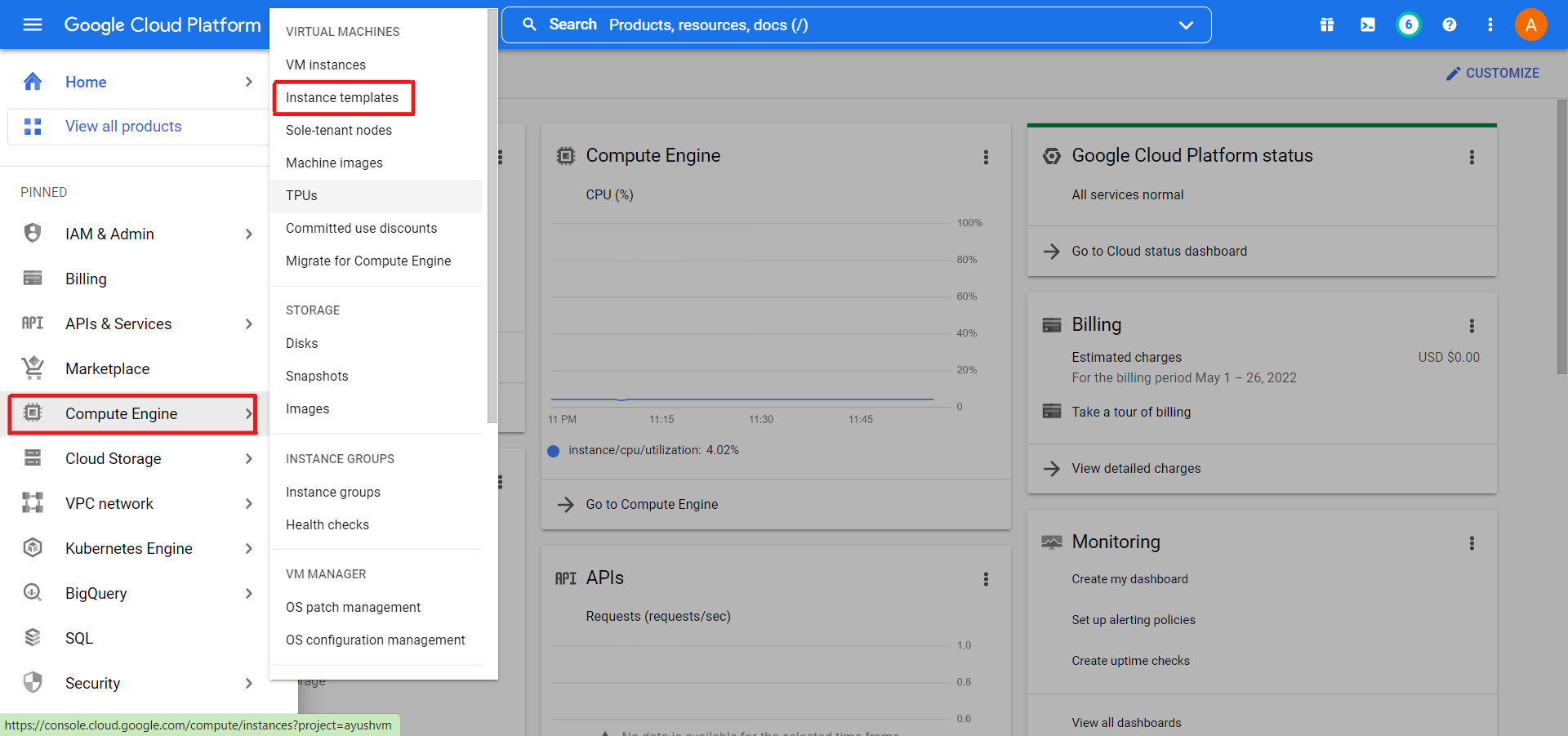
Task: Expand the Home submenu arrow
Action: [248, 82]
